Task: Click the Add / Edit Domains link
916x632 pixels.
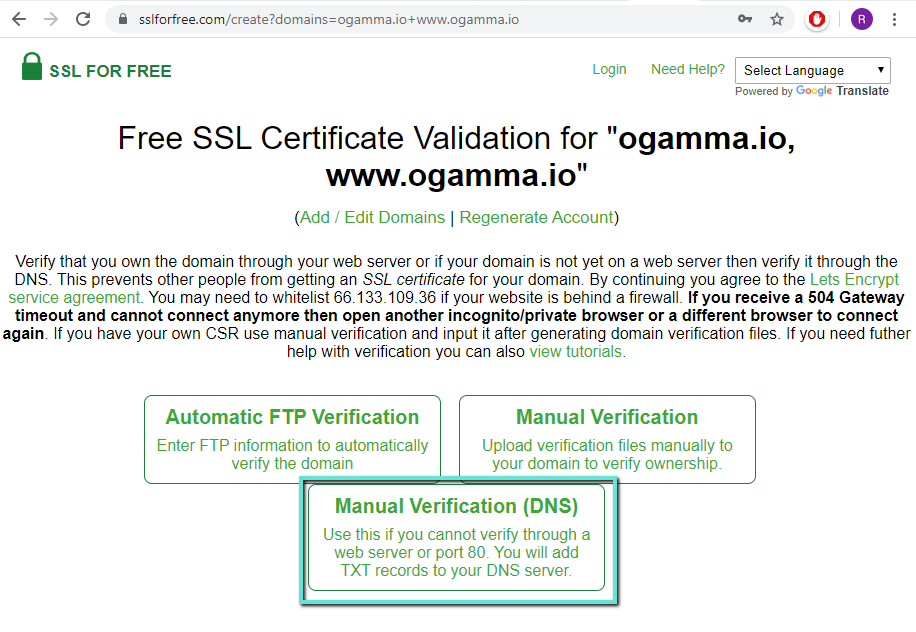Action: 372,217
